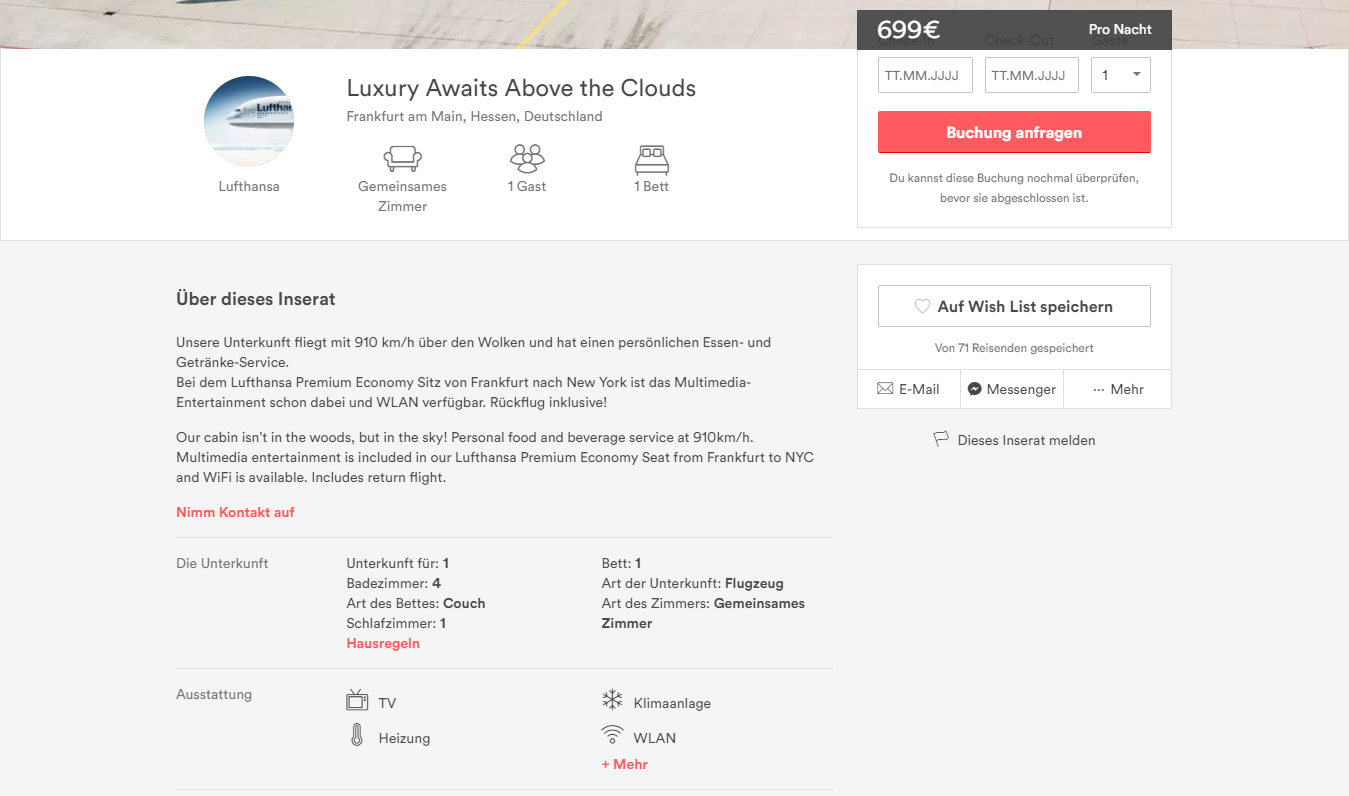Click the TV amenity icon
The height and width of the screenshot is (796, 1349).
pos(357,700)
